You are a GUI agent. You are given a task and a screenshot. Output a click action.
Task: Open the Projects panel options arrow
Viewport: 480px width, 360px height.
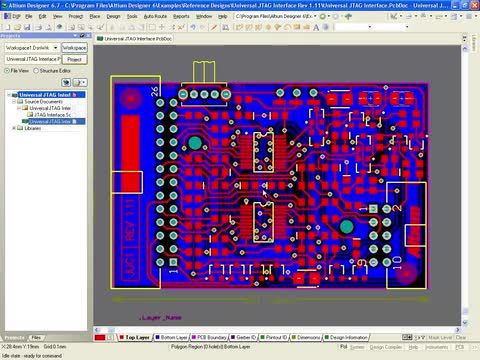click(x=75, y=35)
